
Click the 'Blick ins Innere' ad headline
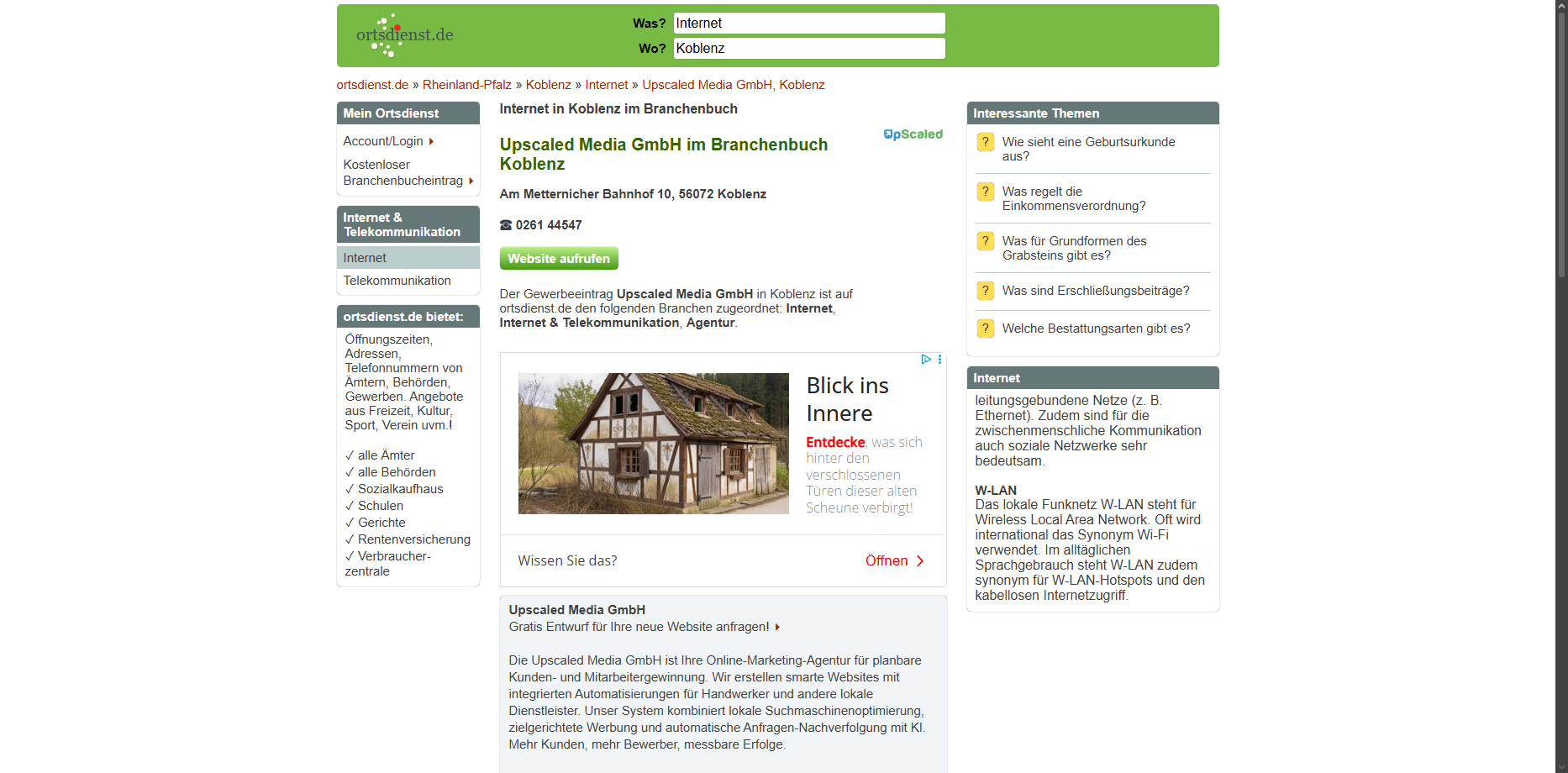click(848, 399)
